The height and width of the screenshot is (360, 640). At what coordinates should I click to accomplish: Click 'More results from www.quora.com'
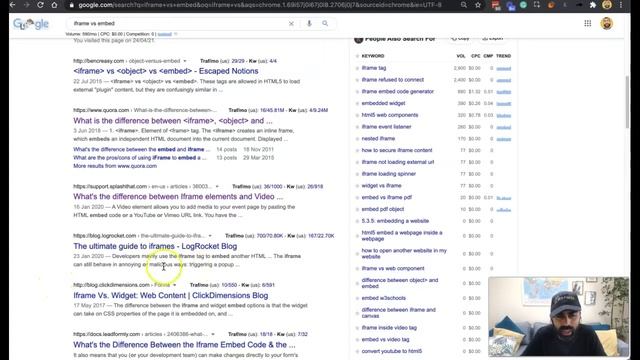click(115, 166)
